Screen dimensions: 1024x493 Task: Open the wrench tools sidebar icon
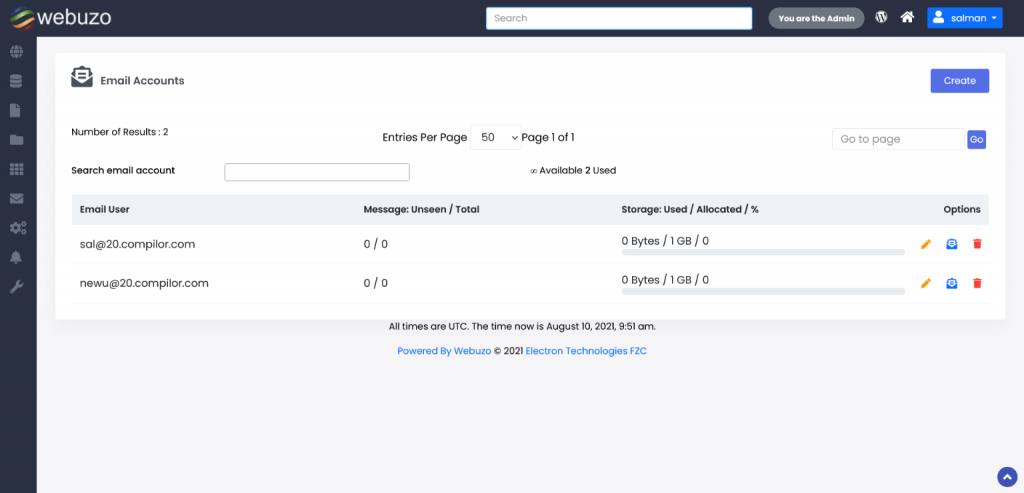coord(17,287)
